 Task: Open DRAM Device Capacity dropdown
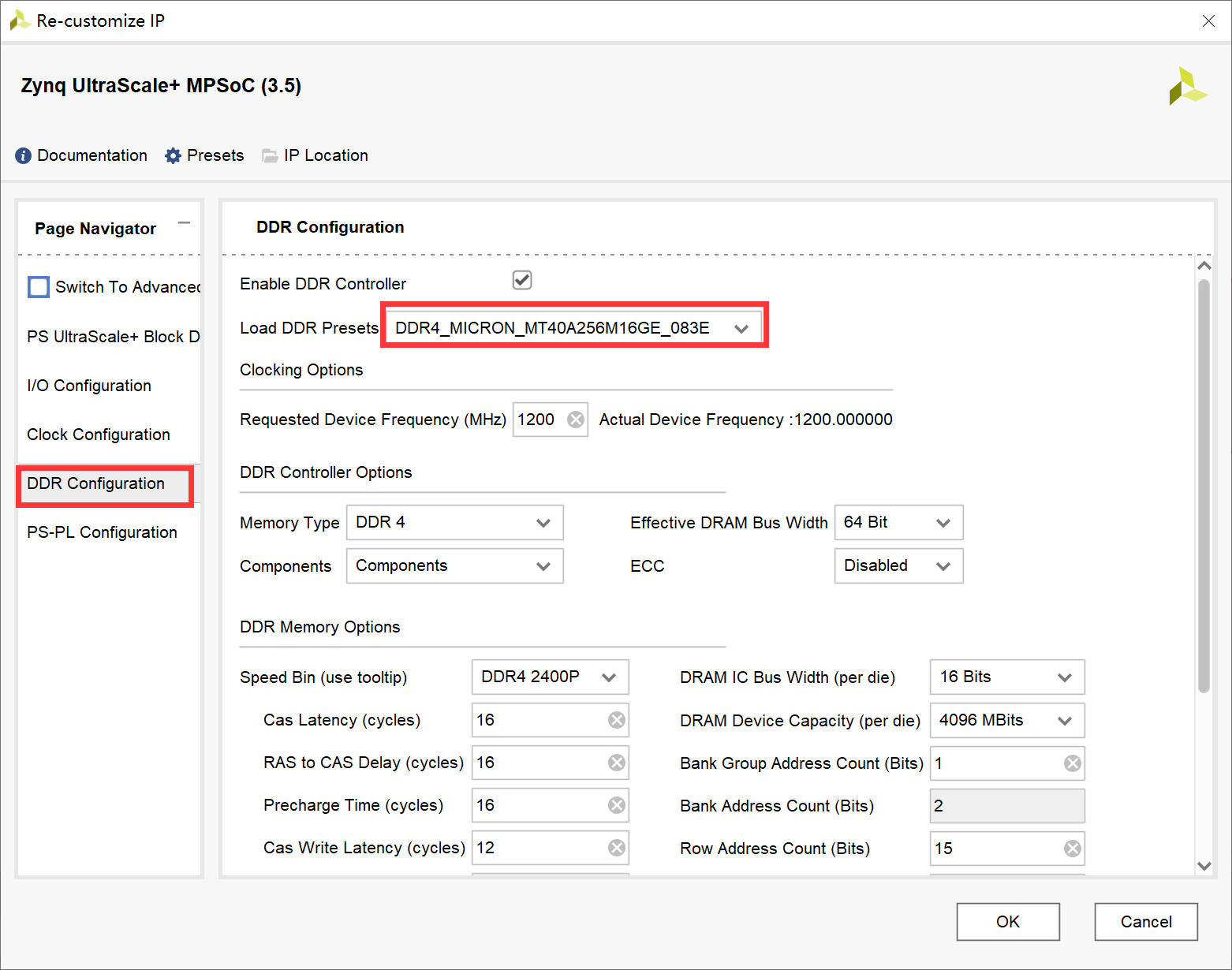tap(1007, 721)
